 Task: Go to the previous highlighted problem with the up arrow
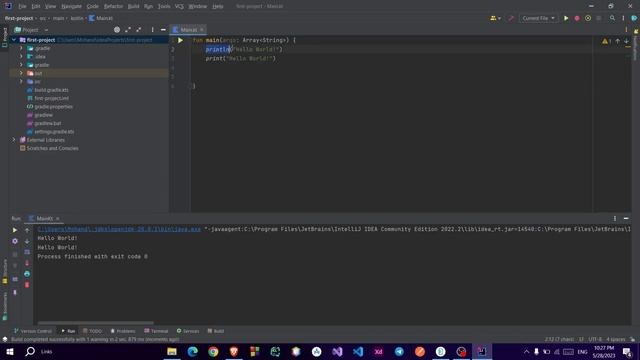click(x=618, y=41)
